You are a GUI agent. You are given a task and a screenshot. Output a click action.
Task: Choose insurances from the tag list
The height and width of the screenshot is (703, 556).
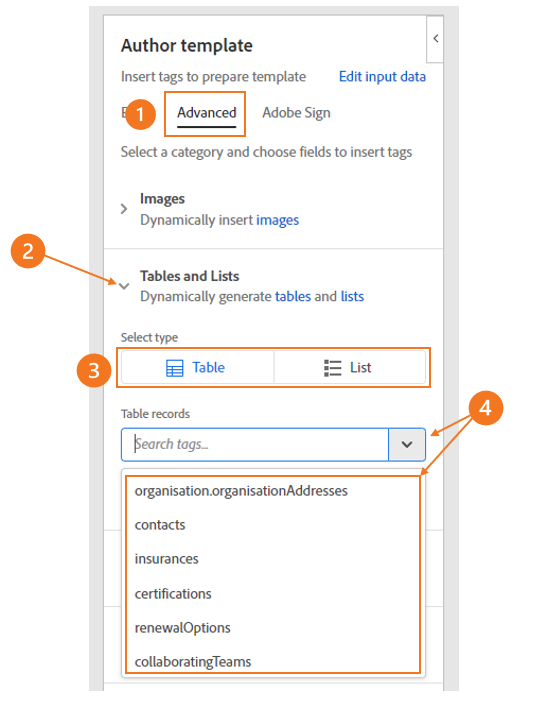(273, 559)
